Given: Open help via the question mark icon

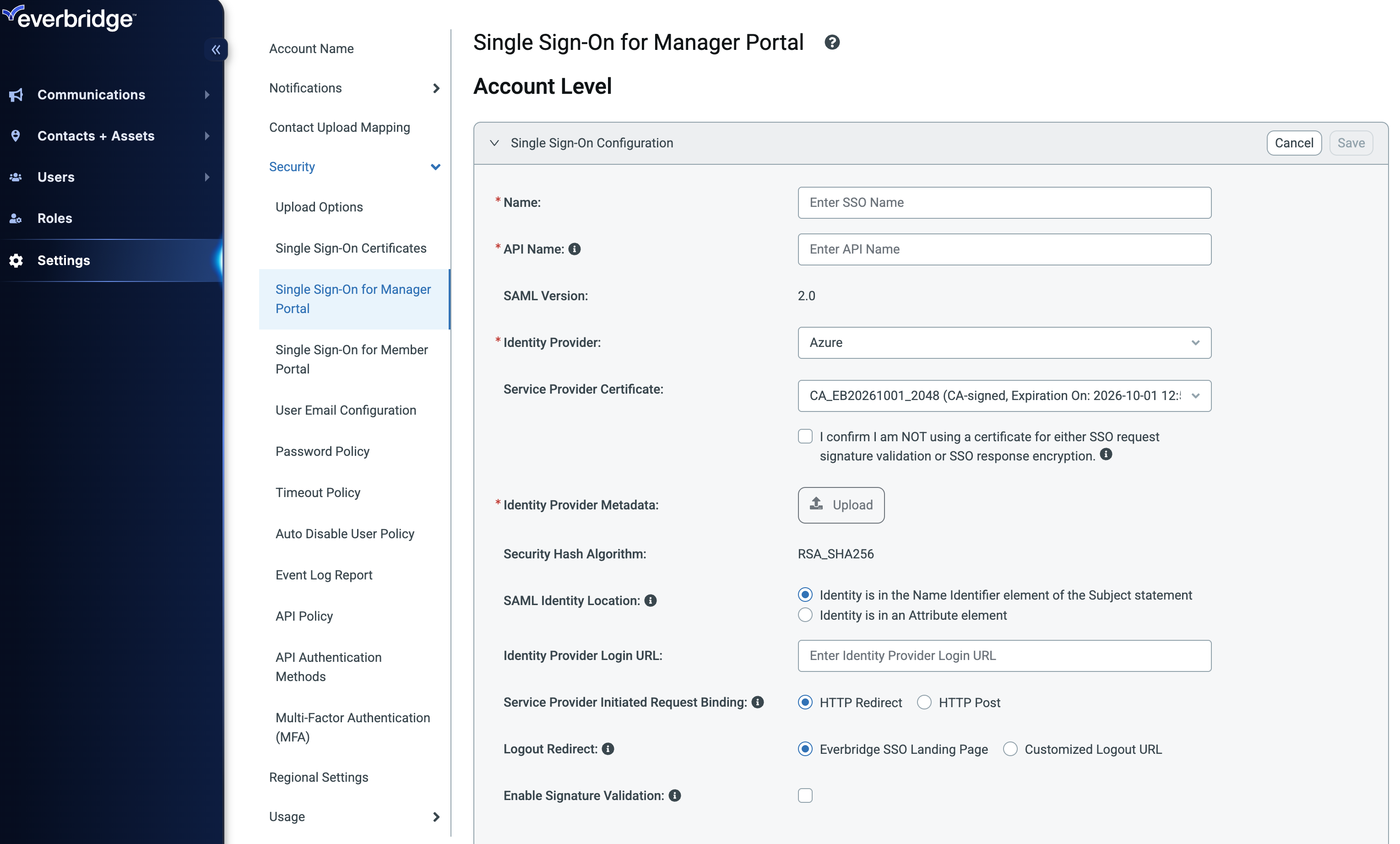Looking at the screenshot, I should pos(832,42).
